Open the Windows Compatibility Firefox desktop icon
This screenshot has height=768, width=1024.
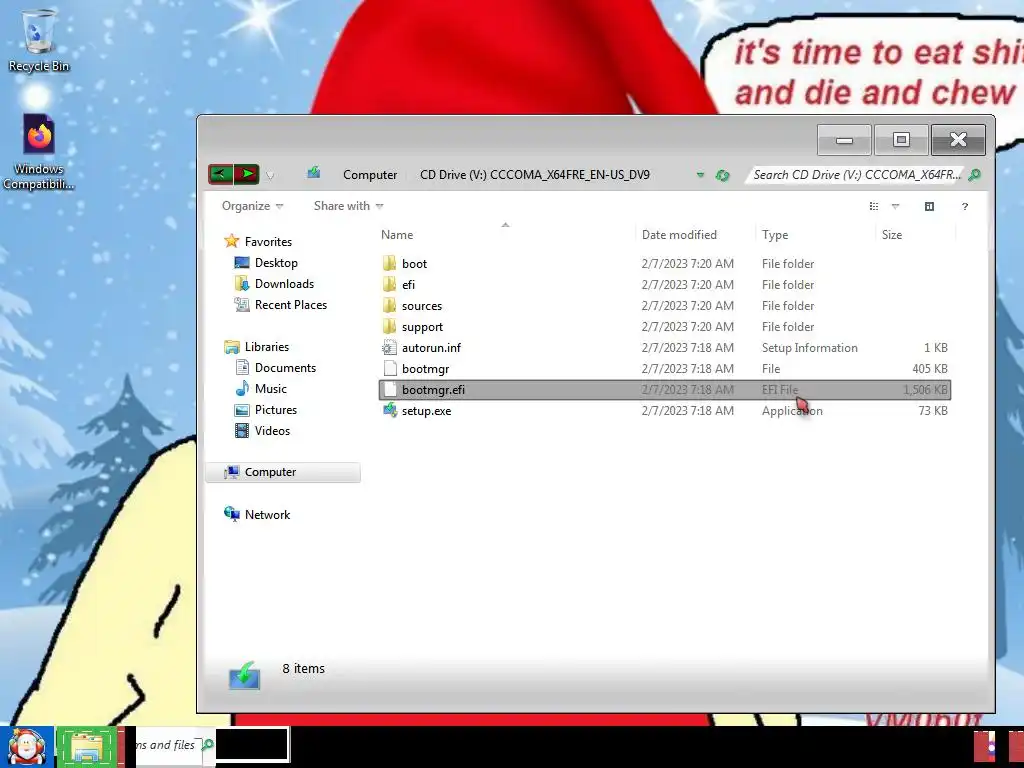click(39, 152)
